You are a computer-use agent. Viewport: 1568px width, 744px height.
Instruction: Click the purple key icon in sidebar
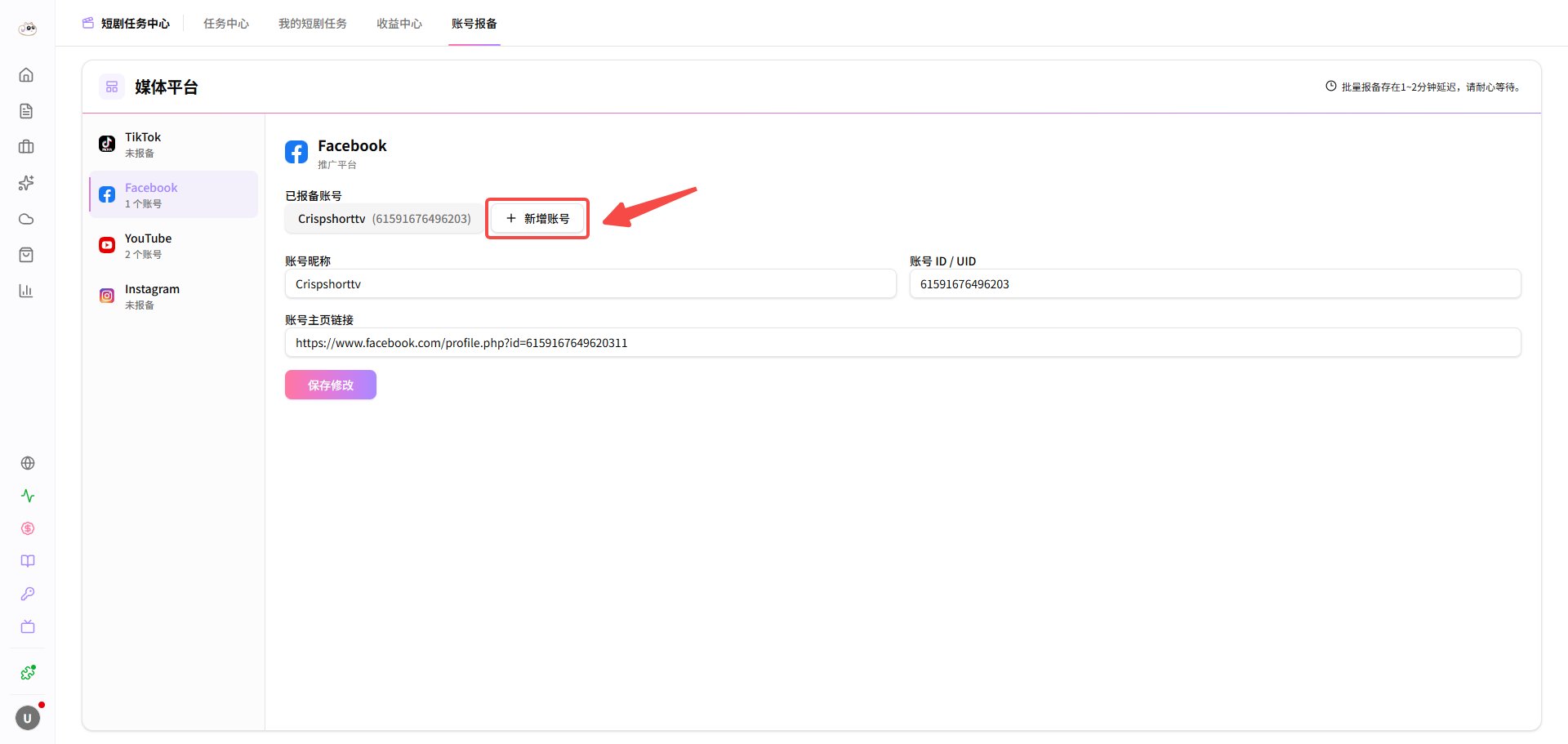[28, 594]
